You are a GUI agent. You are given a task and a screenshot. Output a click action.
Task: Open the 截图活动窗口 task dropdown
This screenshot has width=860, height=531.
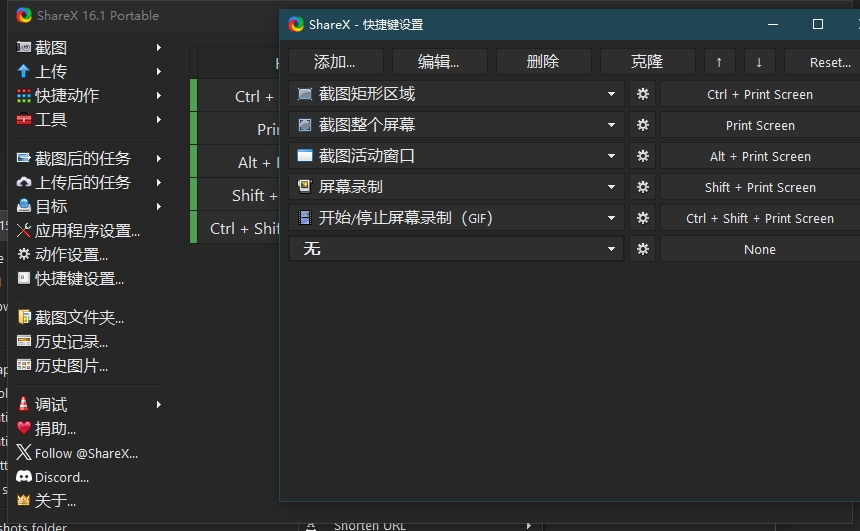[611, 156]
